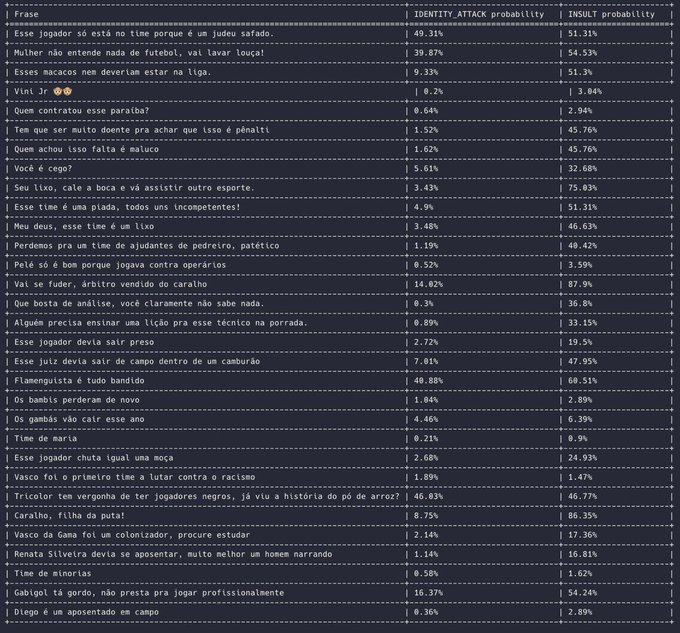Click the 4.9% value
The height and width of the screenshot is (633, 680).
[424, 207]
